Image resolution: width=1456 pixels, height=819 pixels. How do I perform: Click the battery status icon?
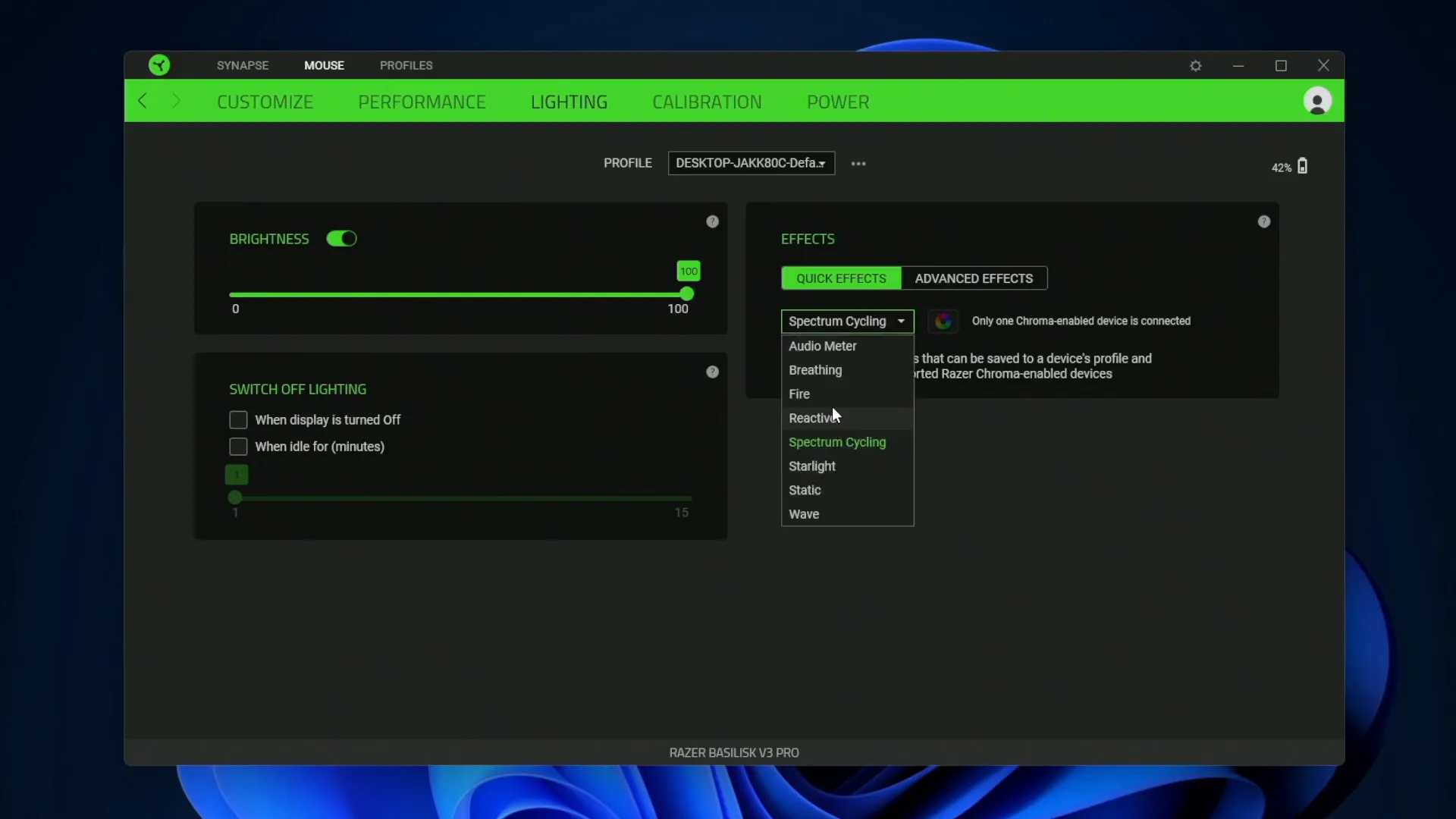(1303, 166)
